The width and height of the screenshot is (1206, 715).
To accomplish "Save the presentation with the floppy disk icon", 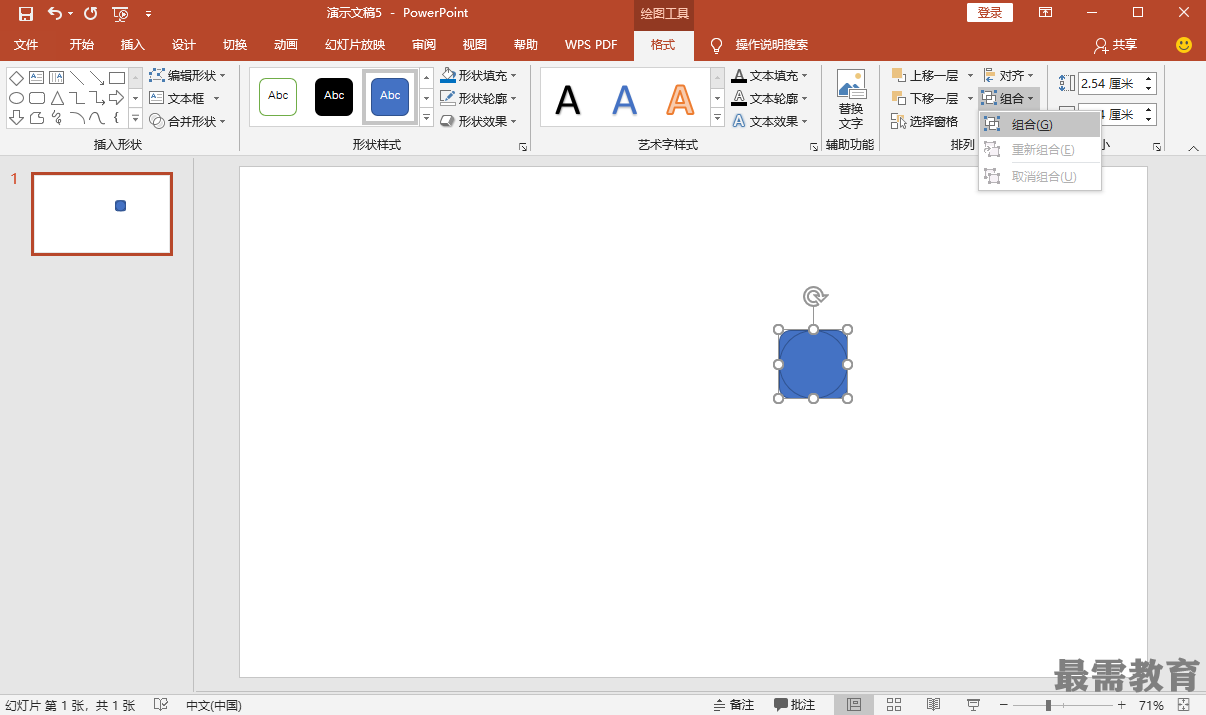I will coord(26,13).
